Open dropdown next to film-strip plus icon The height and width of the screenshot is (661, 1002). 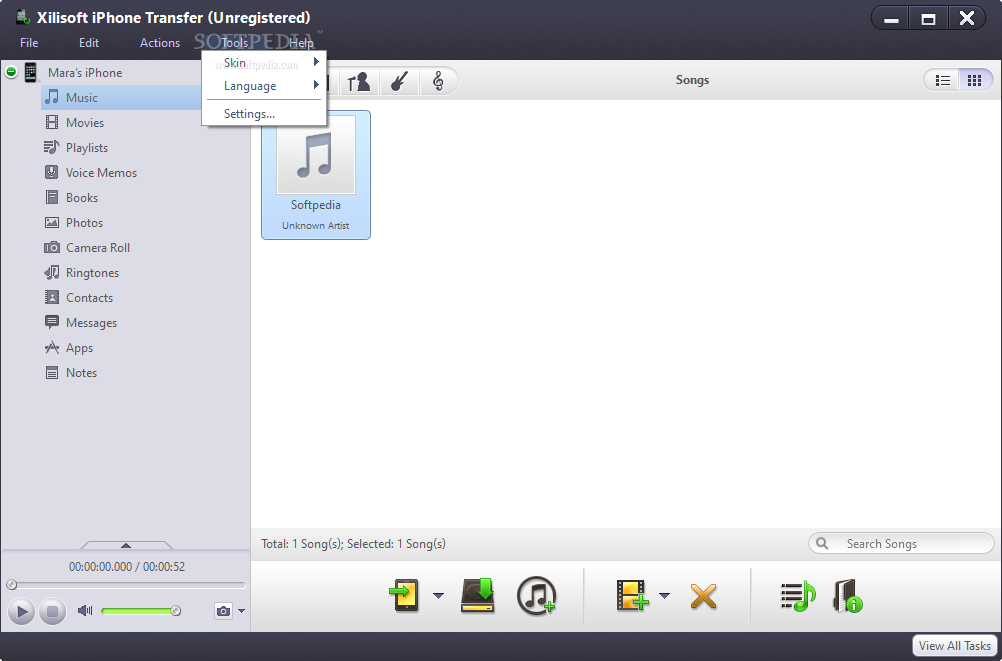click(665, 595)
